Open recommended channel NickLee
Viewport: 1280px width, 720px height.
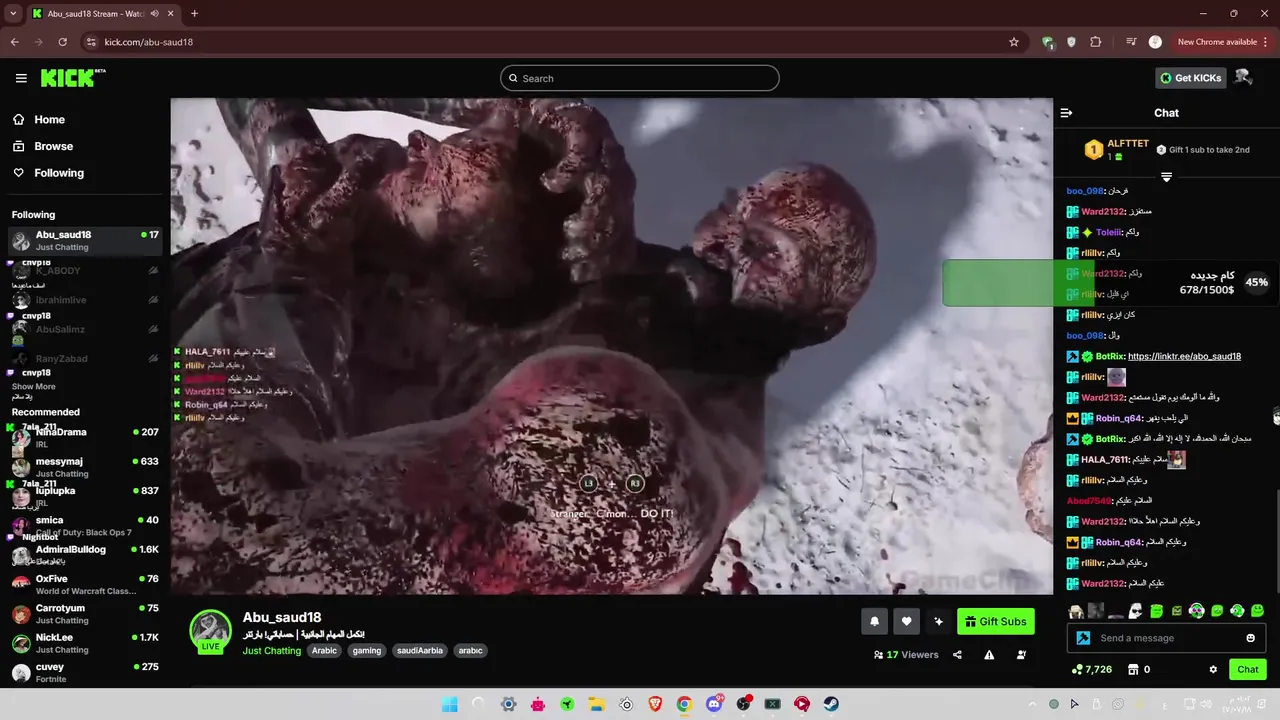click(x=85, y=643)
